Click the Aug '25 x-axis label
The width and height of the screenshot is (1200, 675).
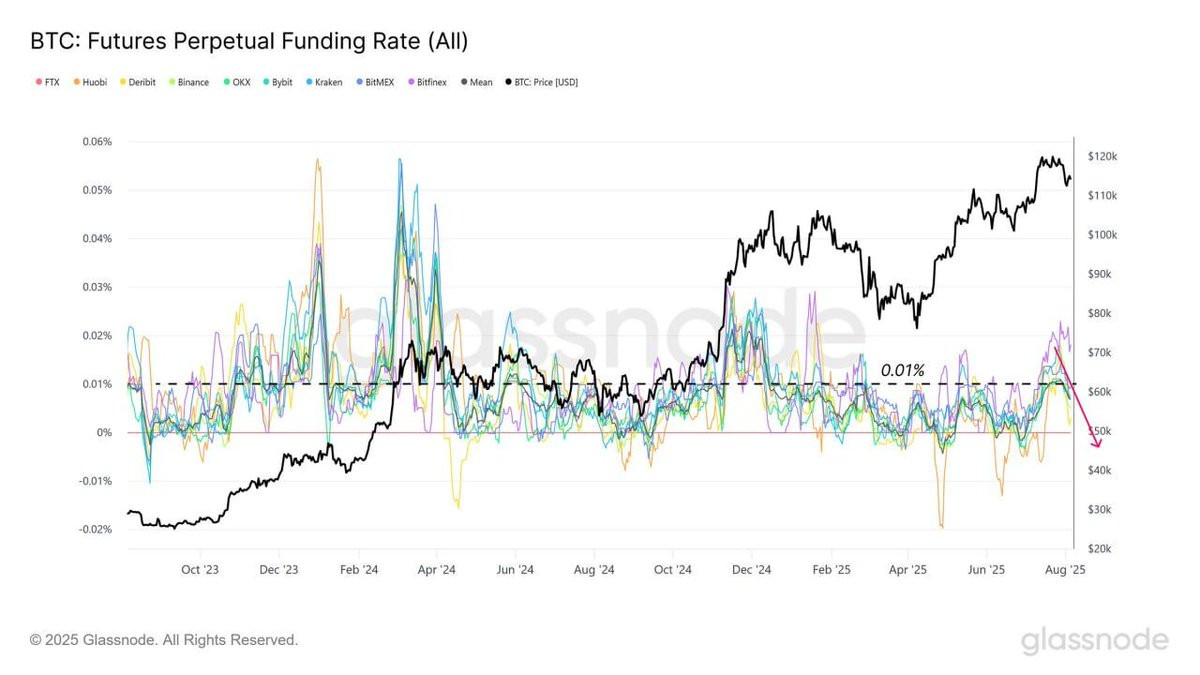(1066, 569)
